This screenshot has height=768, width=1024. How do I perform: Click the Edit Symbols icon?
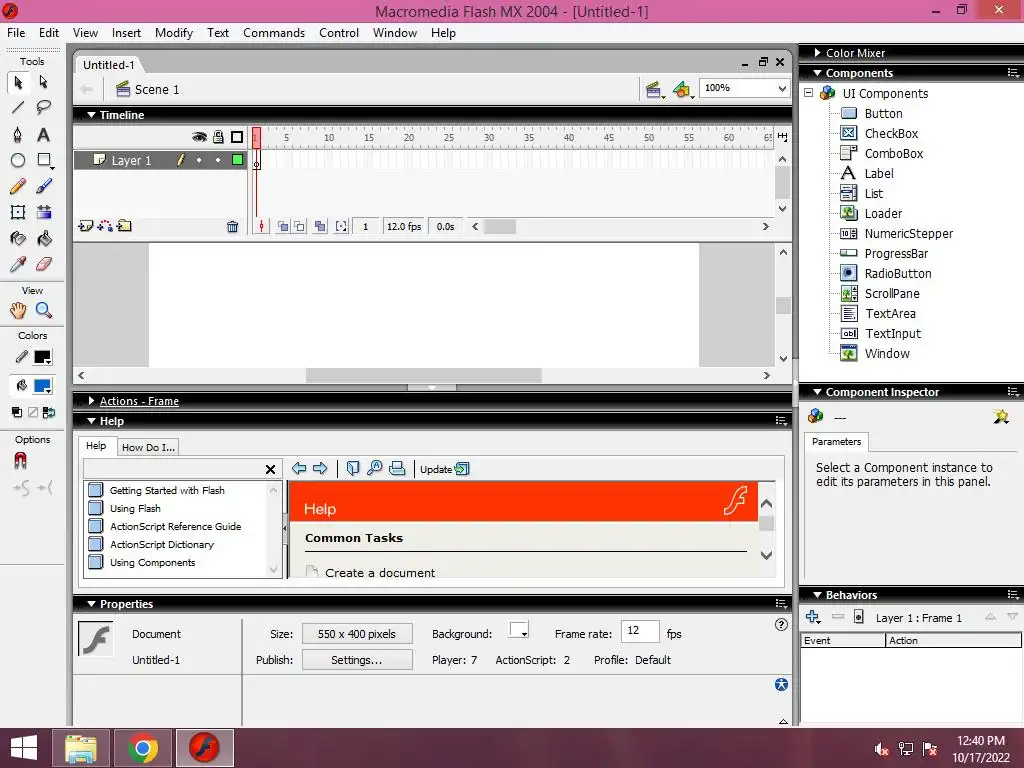pyautogui.click(x=682, y=89)
